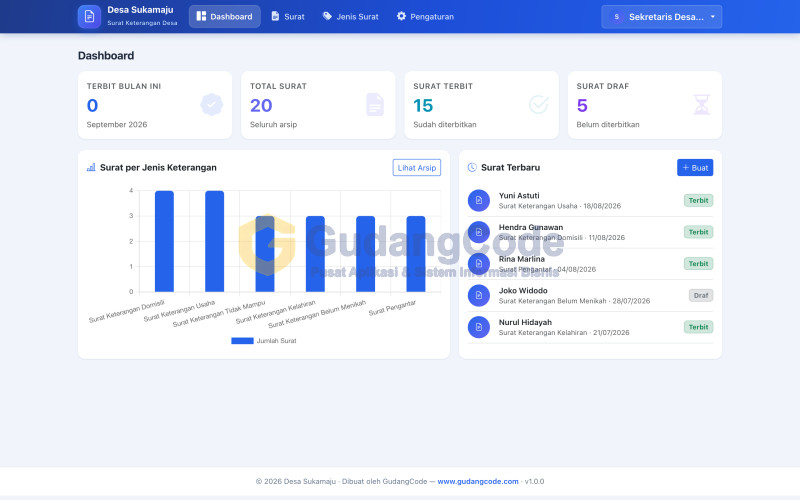Click the Total Surat value 20
The width and height of the screenshot is (800, 500).
click(x=261, y=106)
